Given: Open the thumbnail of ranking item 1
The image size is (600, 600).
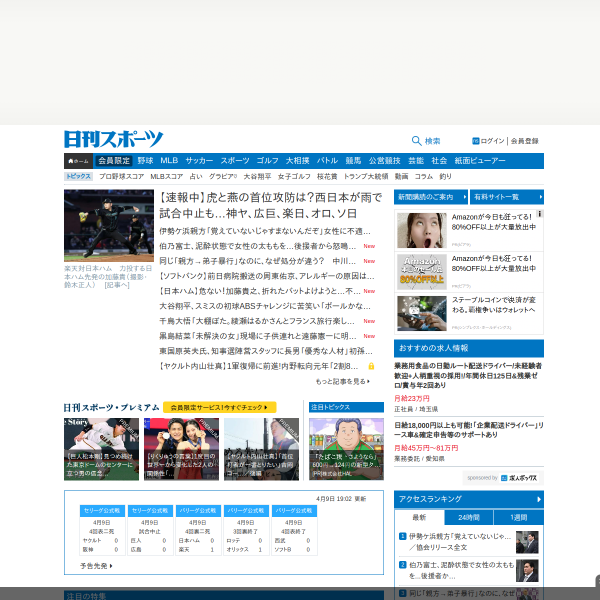Looking at the screenshot, I should coord(527,542).
